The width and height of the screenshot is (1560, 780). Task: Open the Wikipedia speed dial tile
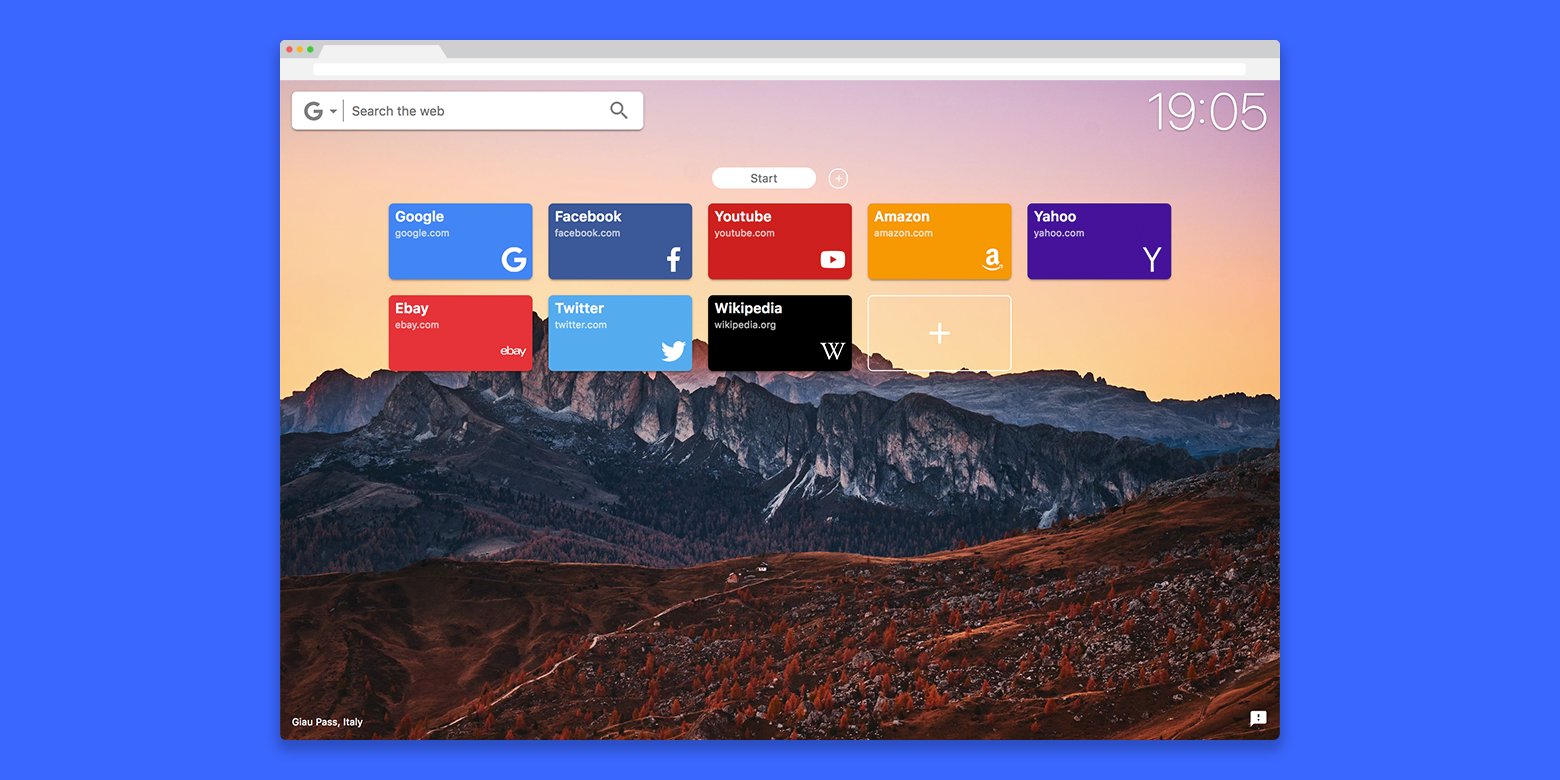[x=780, y=333]
